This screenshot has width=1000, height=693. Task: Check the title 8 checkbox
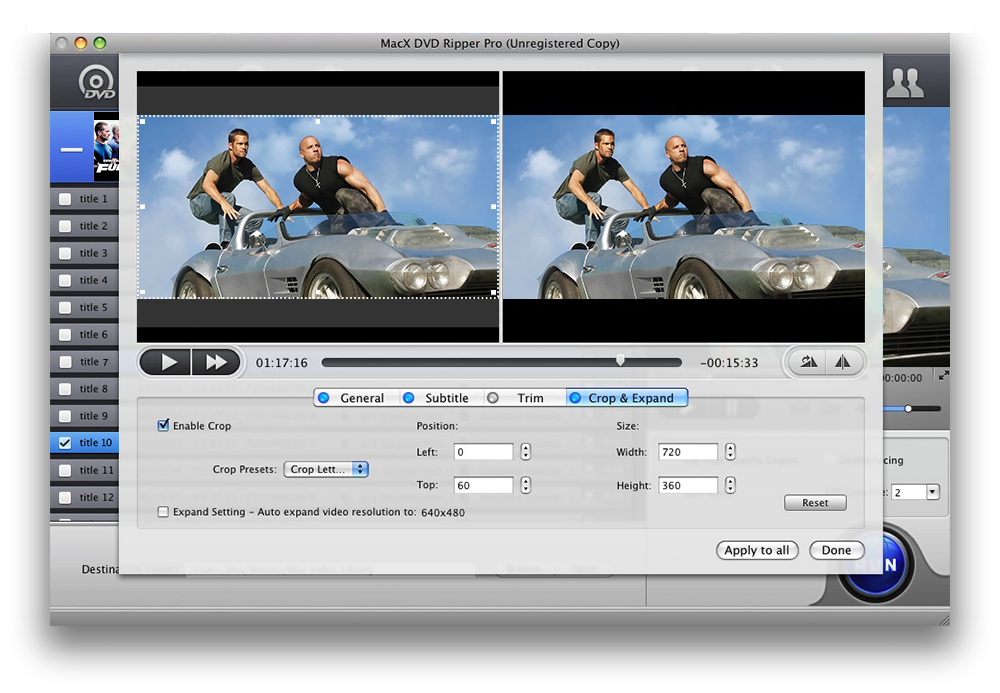point(65,388)
